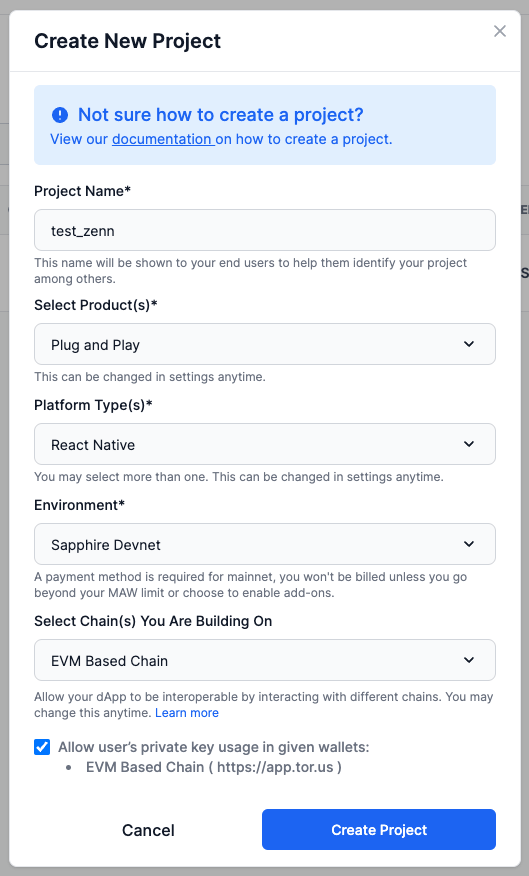Open the React Native platform type dropdown
Screen dimensions: 529x876
point(265,444)
